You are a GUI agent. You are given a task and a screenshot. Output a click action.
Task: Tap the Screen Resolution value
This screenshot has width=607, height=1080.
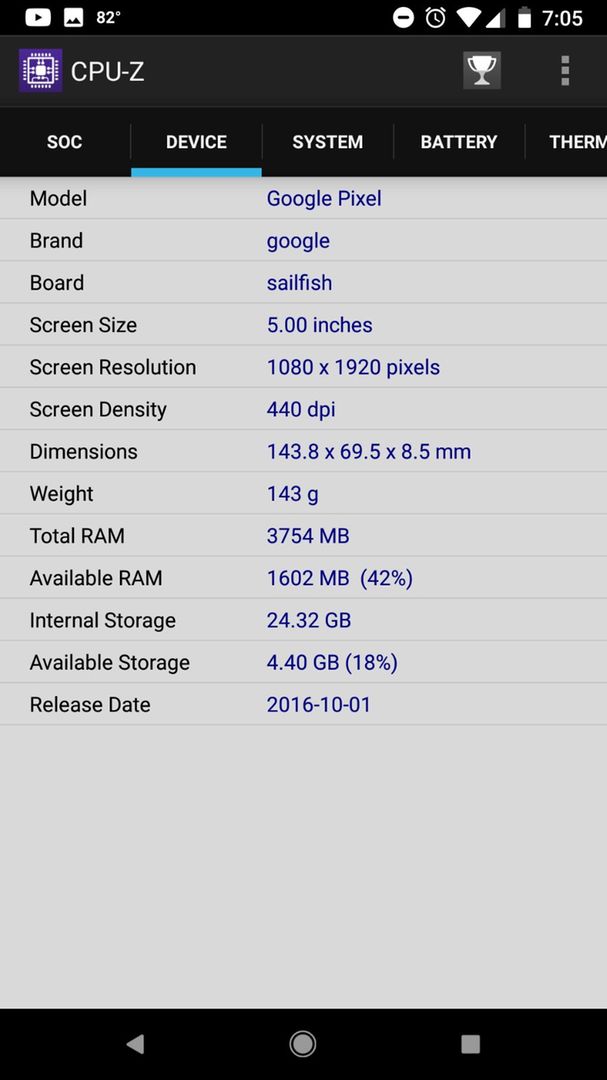click(353, 367)
